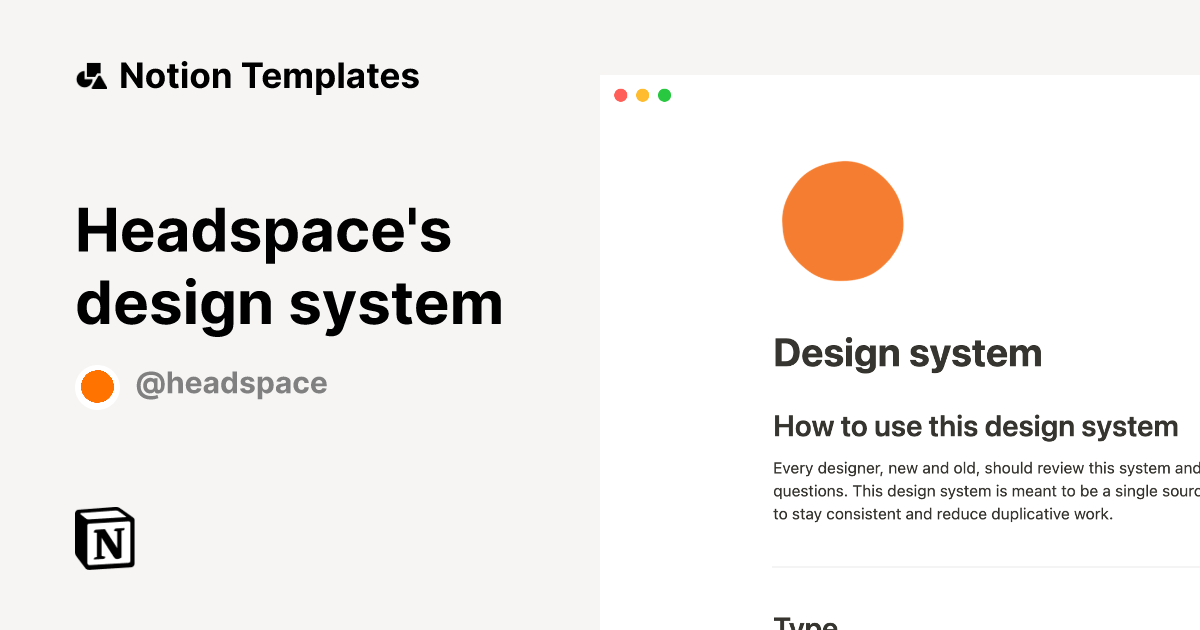
Task: Click the yellow traffic light dot
Action: tap(642, 94)
